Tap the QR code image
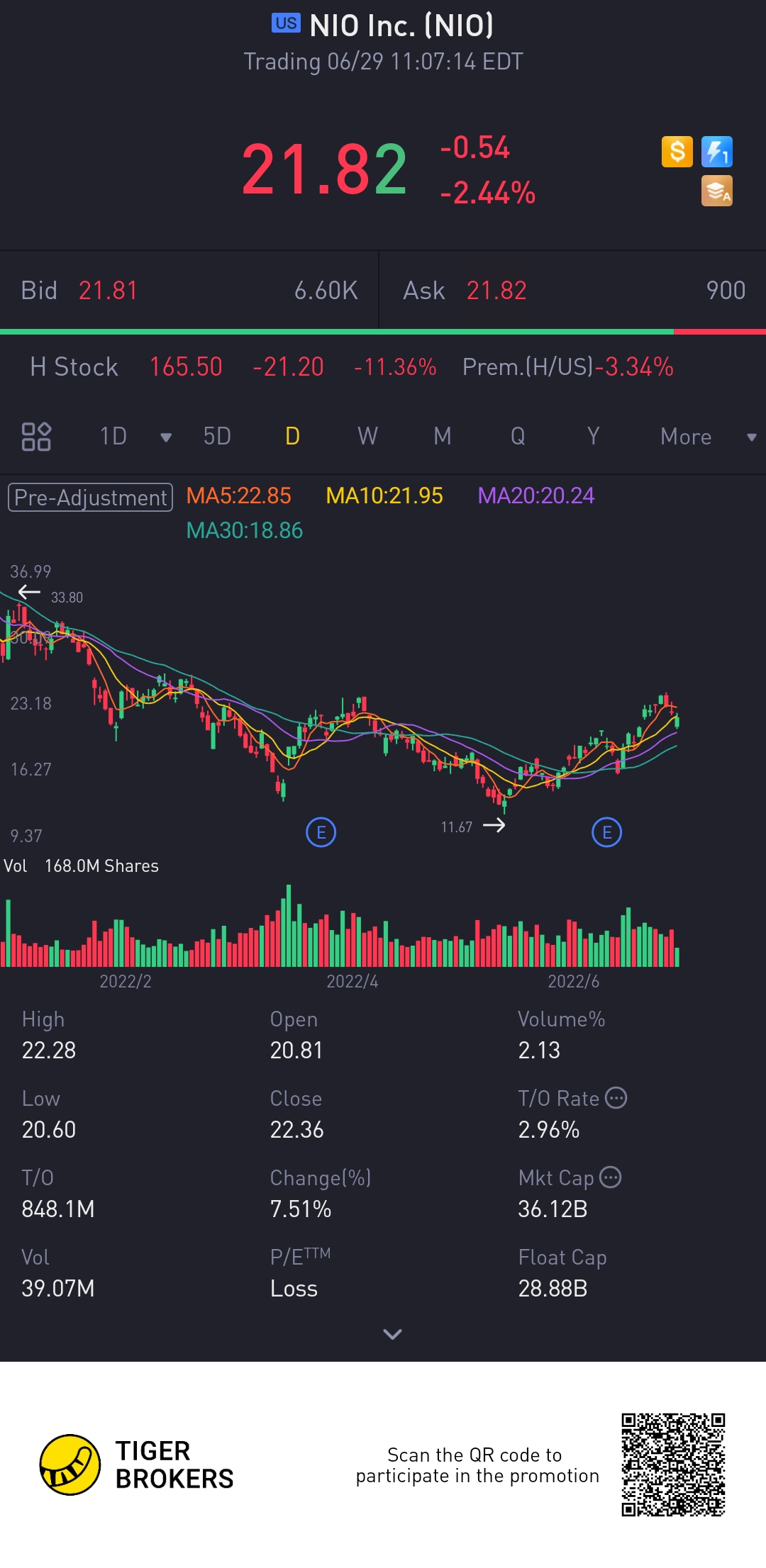This screenshot has height=1568, width=766. pyautogui.click(x=673, y=1465)
